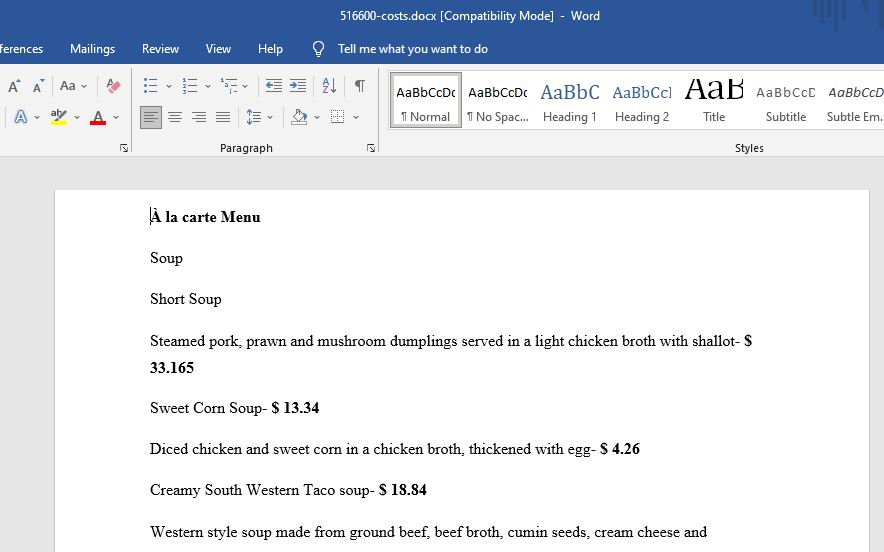
Task: Start a bulleted list
Action: [150, 86]
